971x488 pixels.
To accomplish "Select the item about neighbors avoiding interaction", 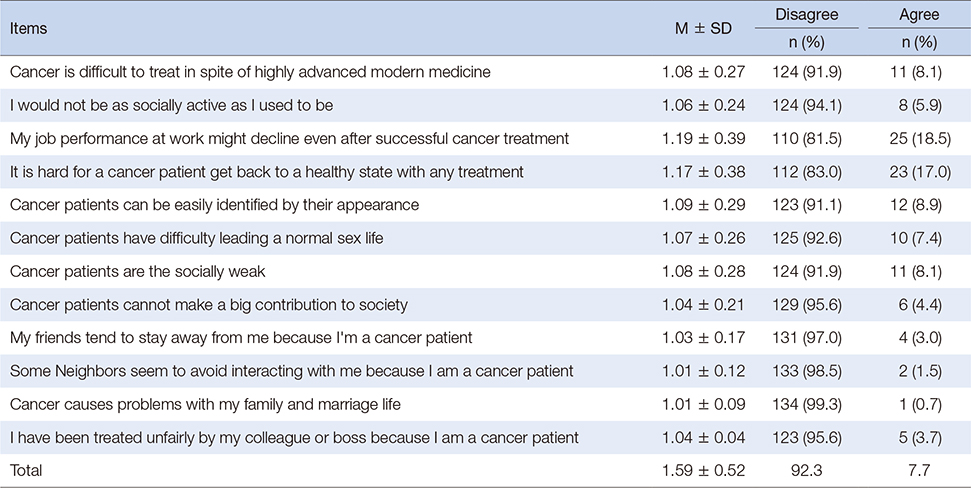I will [291, 369].
